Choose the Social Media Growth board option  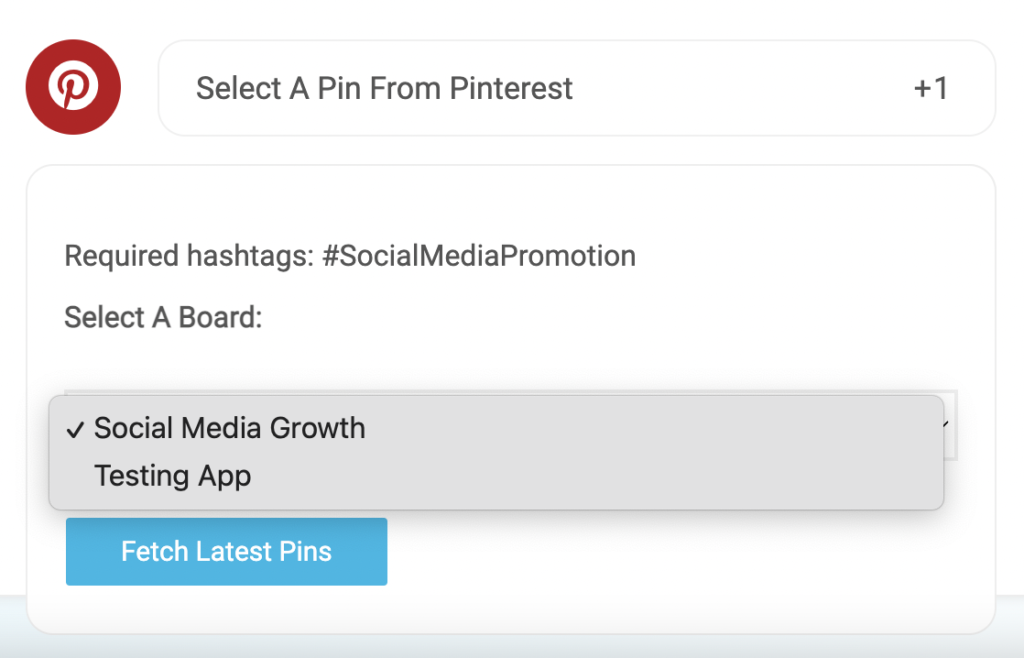[x=496, y=428]
